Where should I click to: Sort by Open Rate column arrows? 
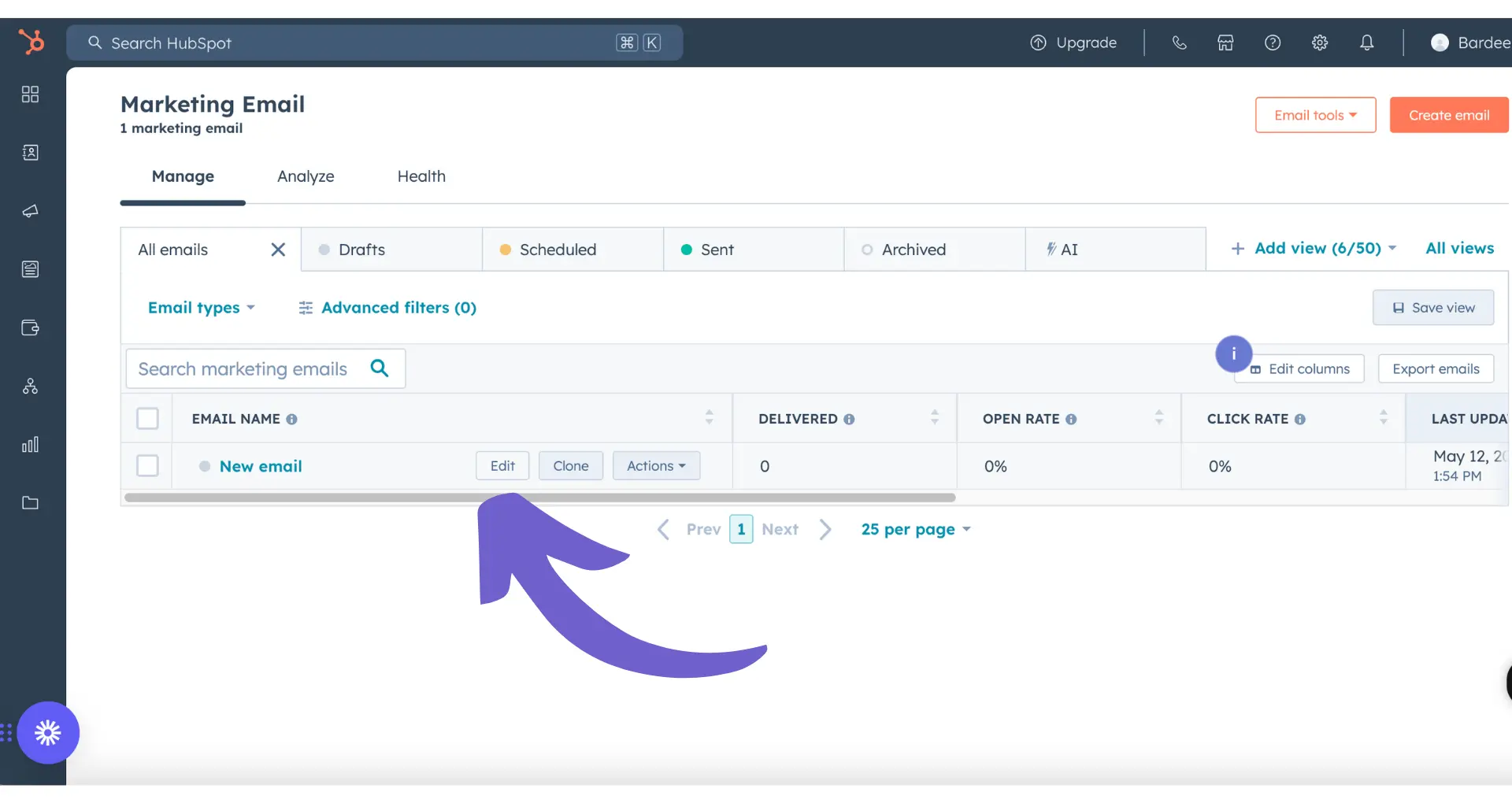pos(1159,418)
